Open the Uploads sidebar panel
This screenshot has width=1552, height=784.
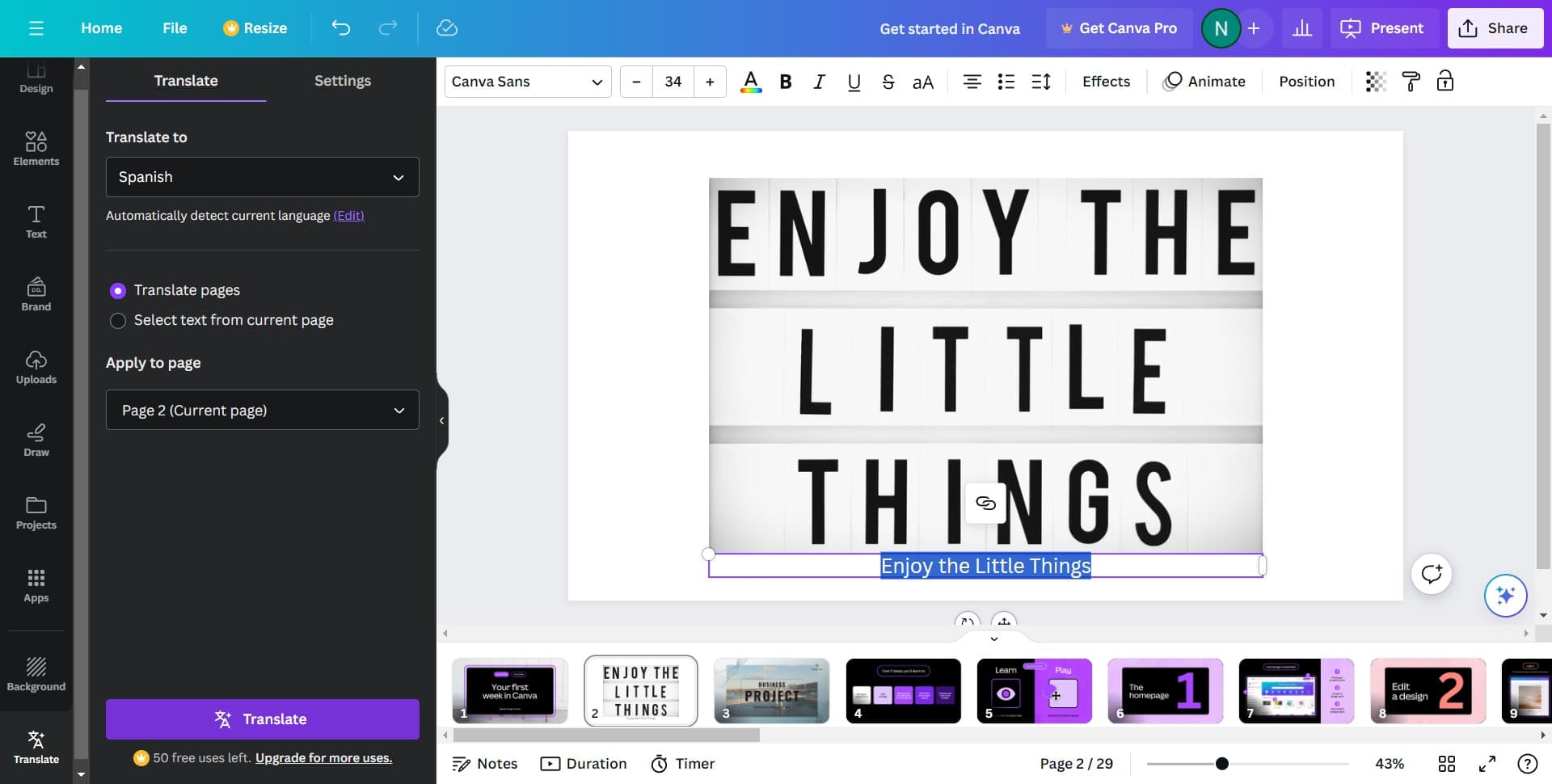click(x=36, y=367)
